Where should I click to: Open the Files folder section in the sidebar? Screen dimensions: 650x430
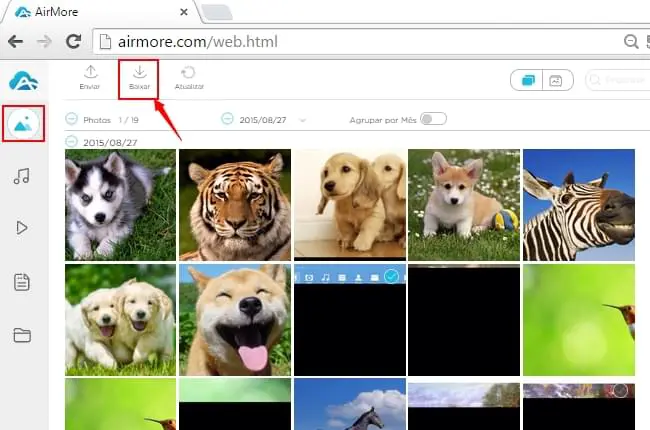click(x=22, y=335)
